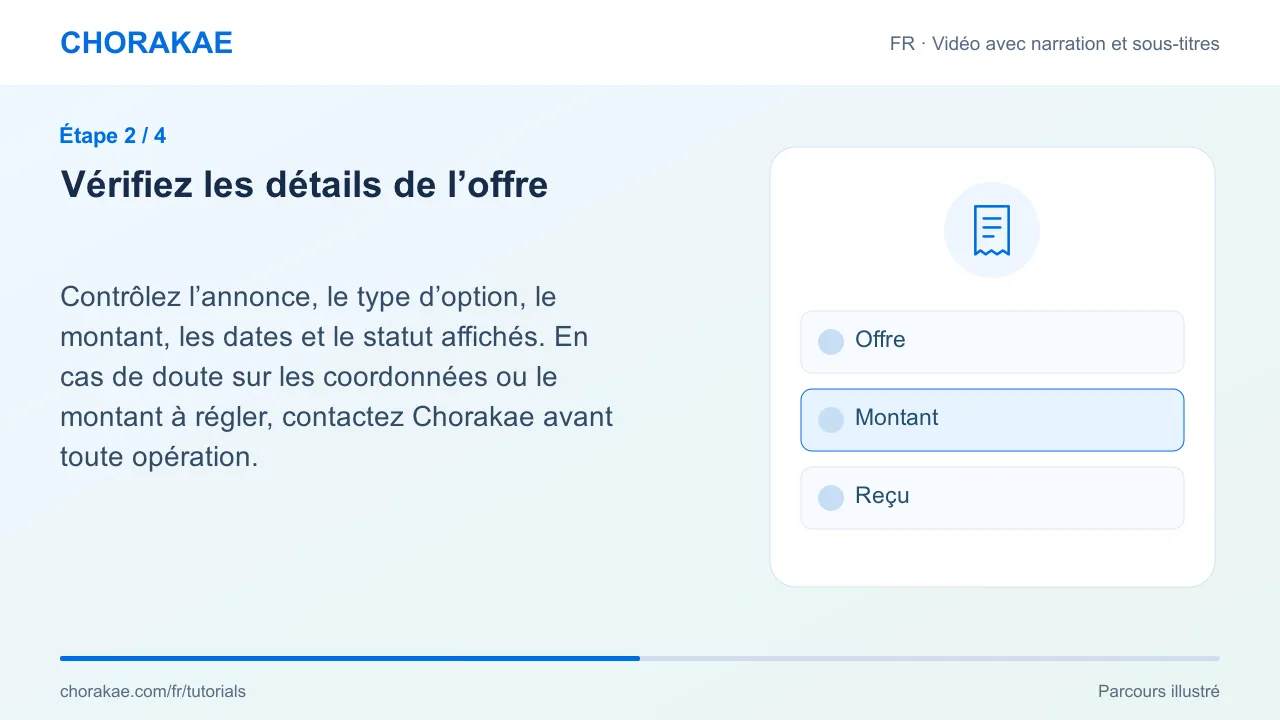Select the Offre radio dot
Screen dimensions: 1280x720
[x=831, y=342]
